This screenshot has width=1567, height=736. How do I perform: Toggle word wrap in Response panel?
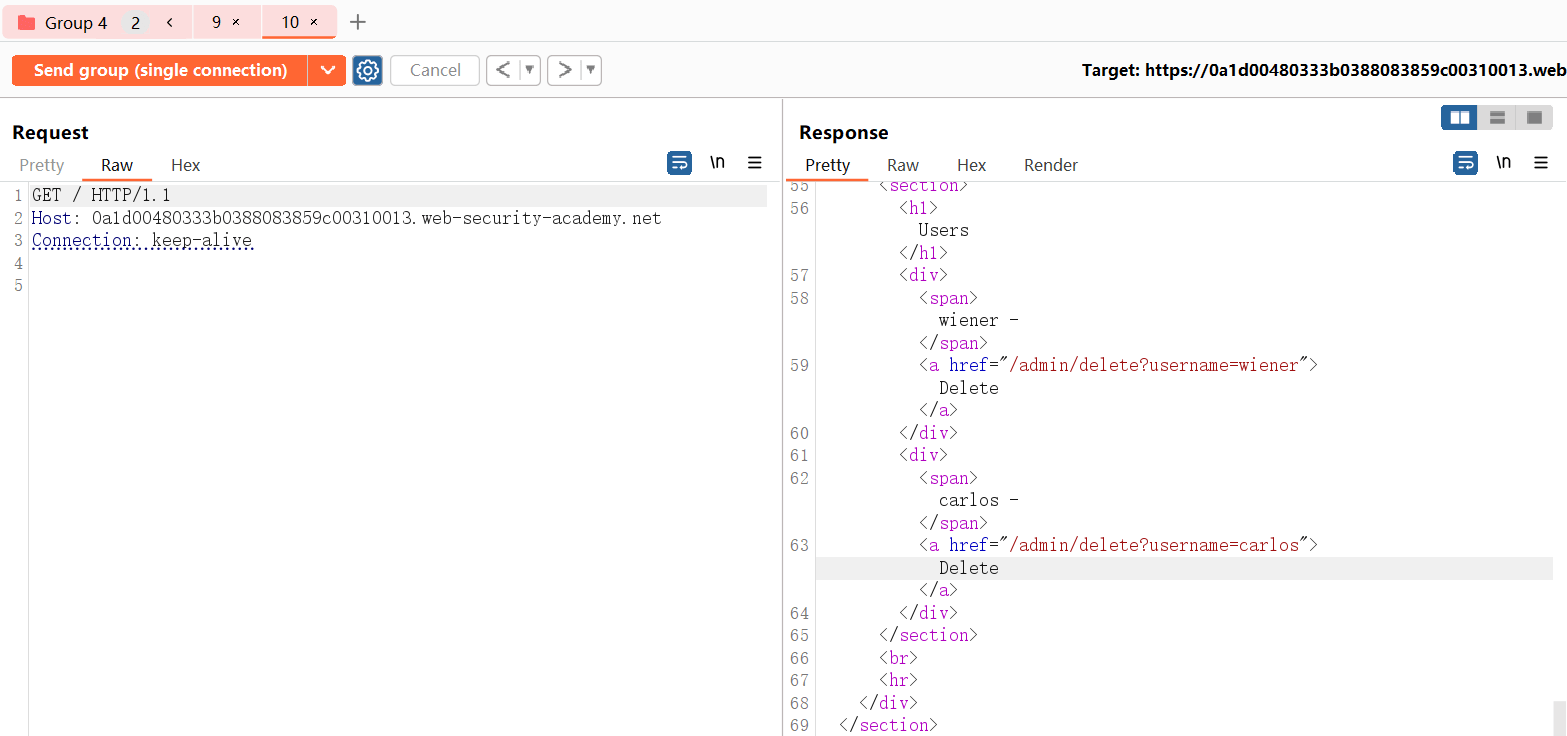(x=1465, y=163)
